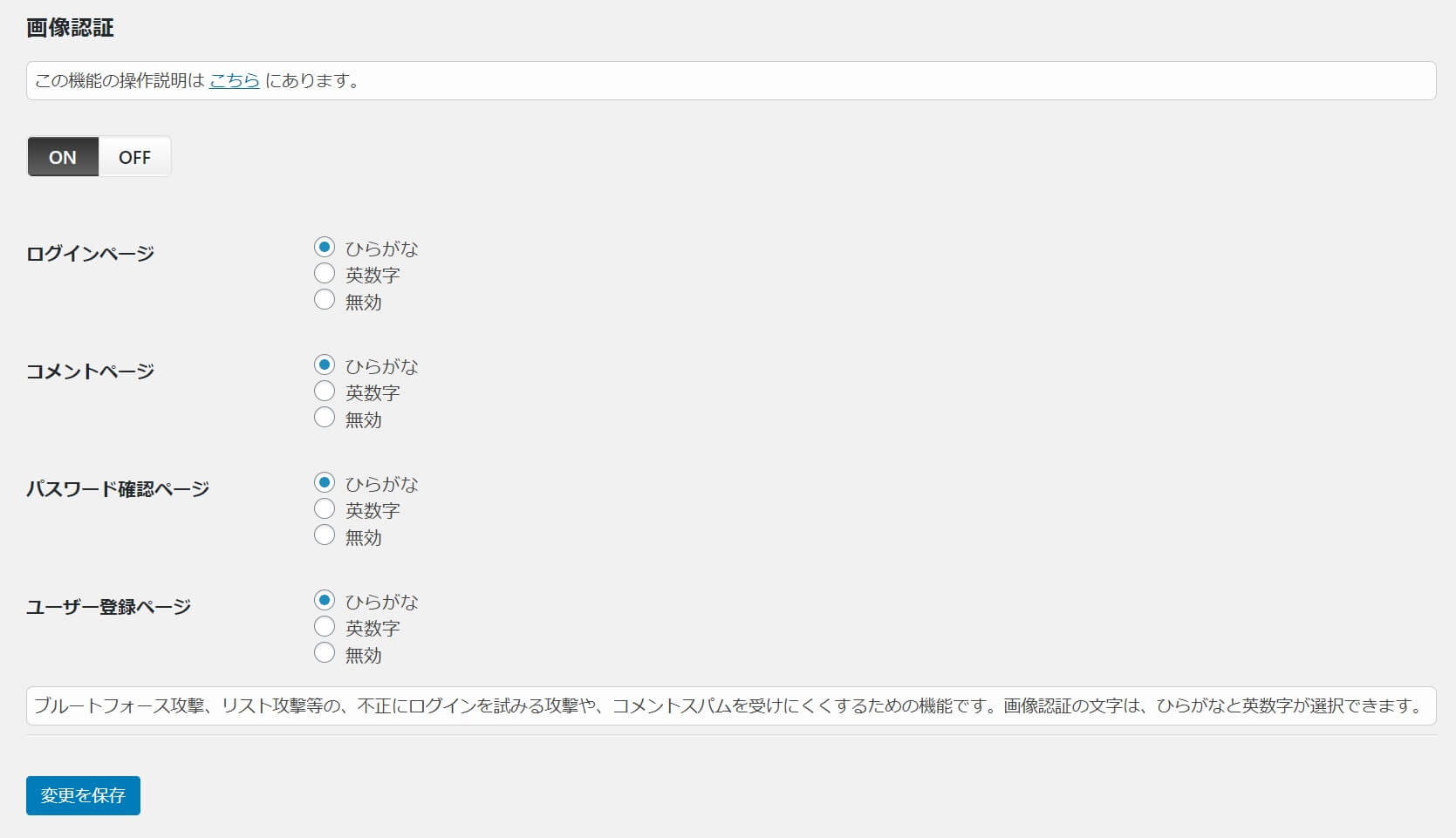Choose 英数字 for コメントページ
Viewport: 1456px width, 838px height.
coord(325,392)
